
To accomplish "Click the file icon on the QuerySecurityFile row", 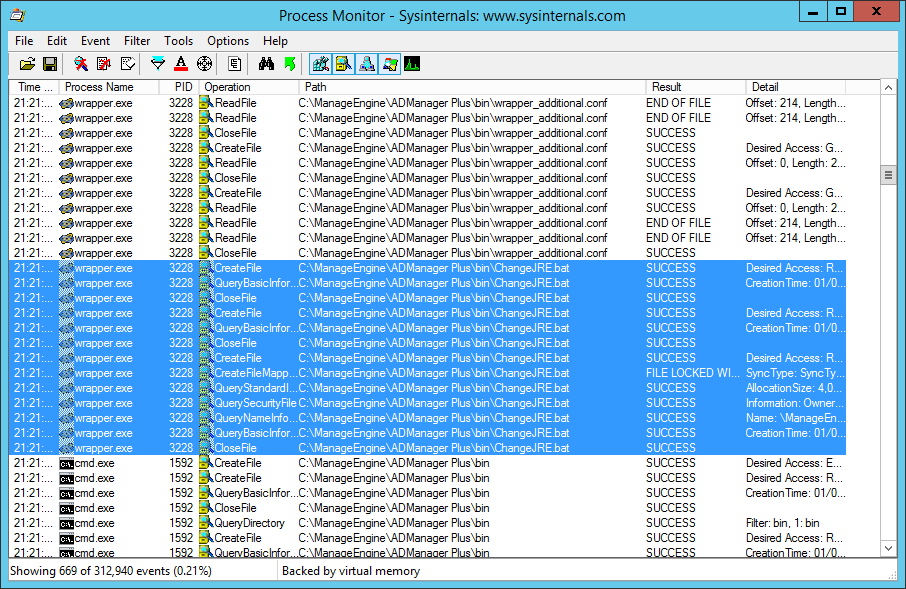I will point(206,403).
